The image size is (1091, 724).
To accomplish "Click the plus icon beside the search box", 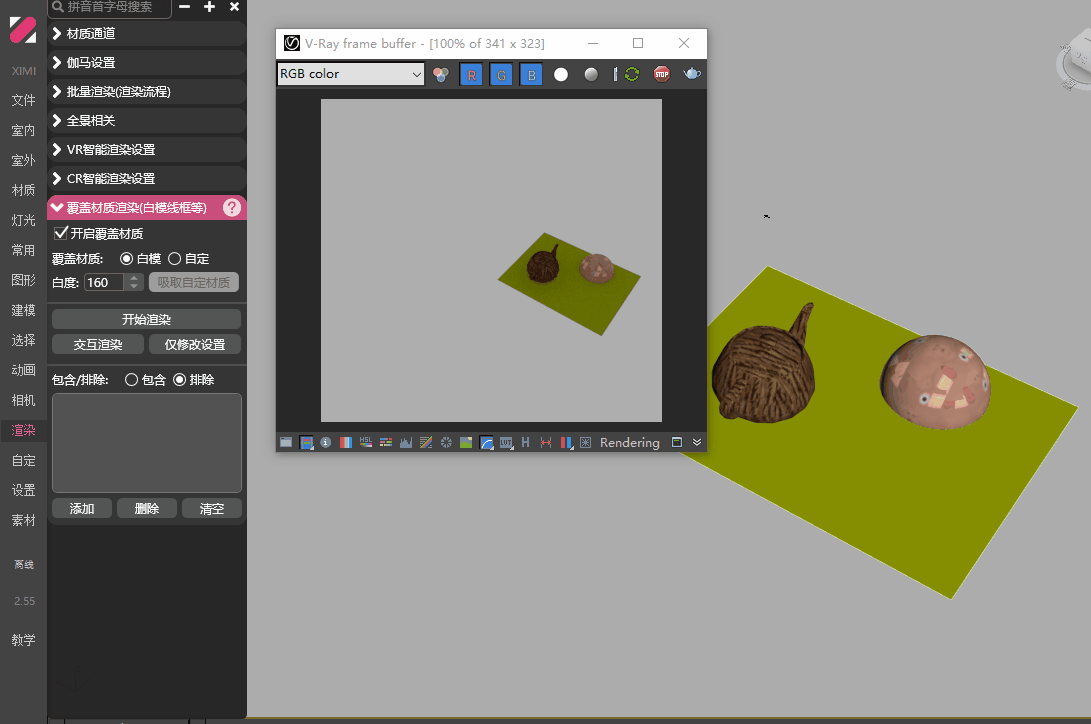I will tap(209, 7).
